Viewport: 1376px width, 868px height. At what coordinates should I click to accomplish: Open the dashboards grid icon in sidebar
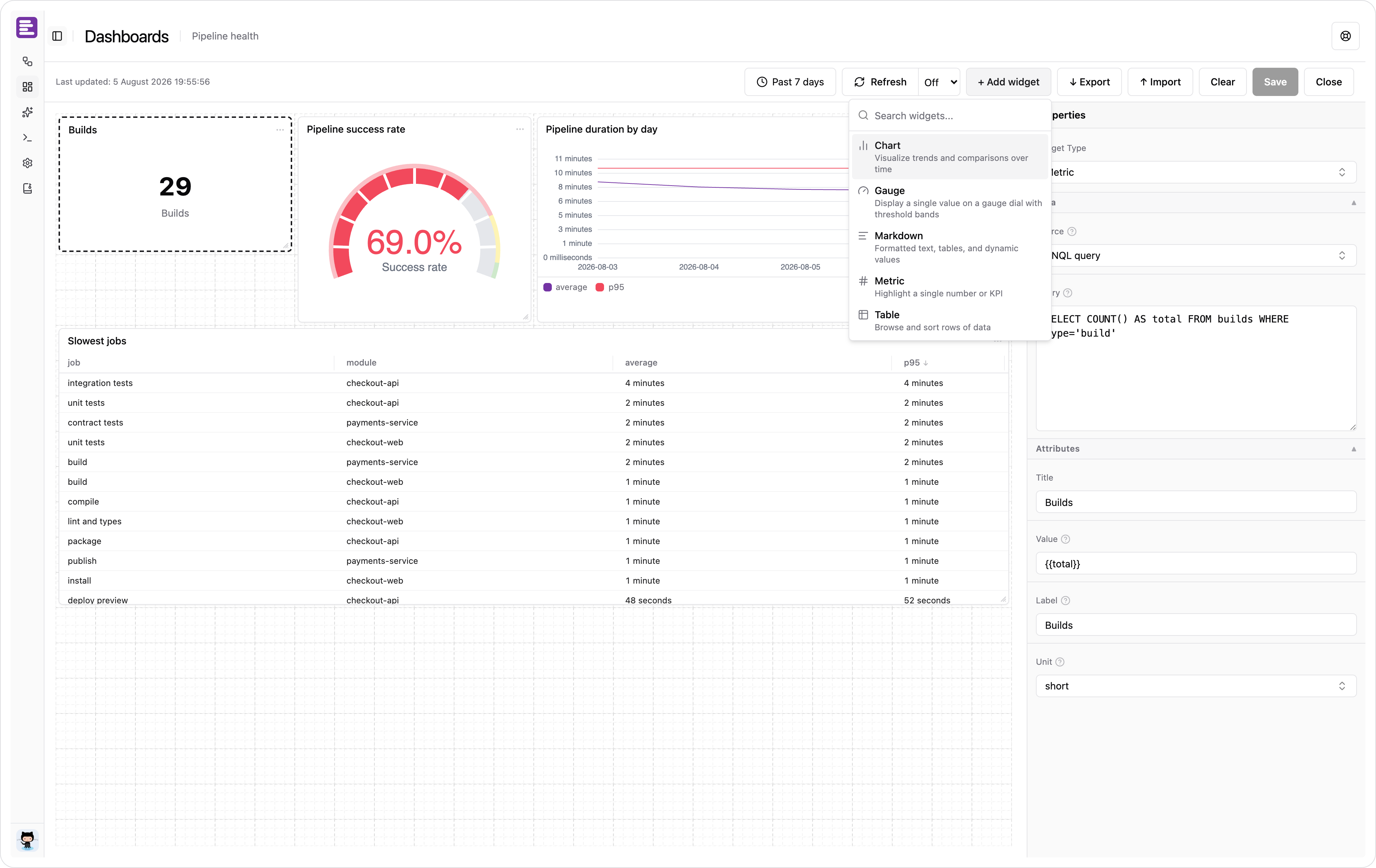pyautogui.click(x=27, y=87)
